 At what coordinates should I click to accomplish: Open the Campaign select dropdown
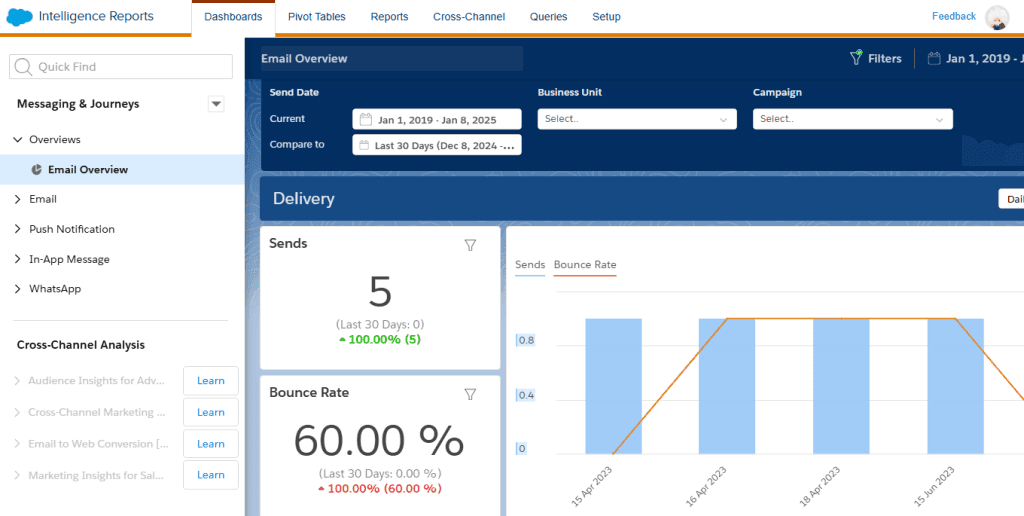point(852,119)
